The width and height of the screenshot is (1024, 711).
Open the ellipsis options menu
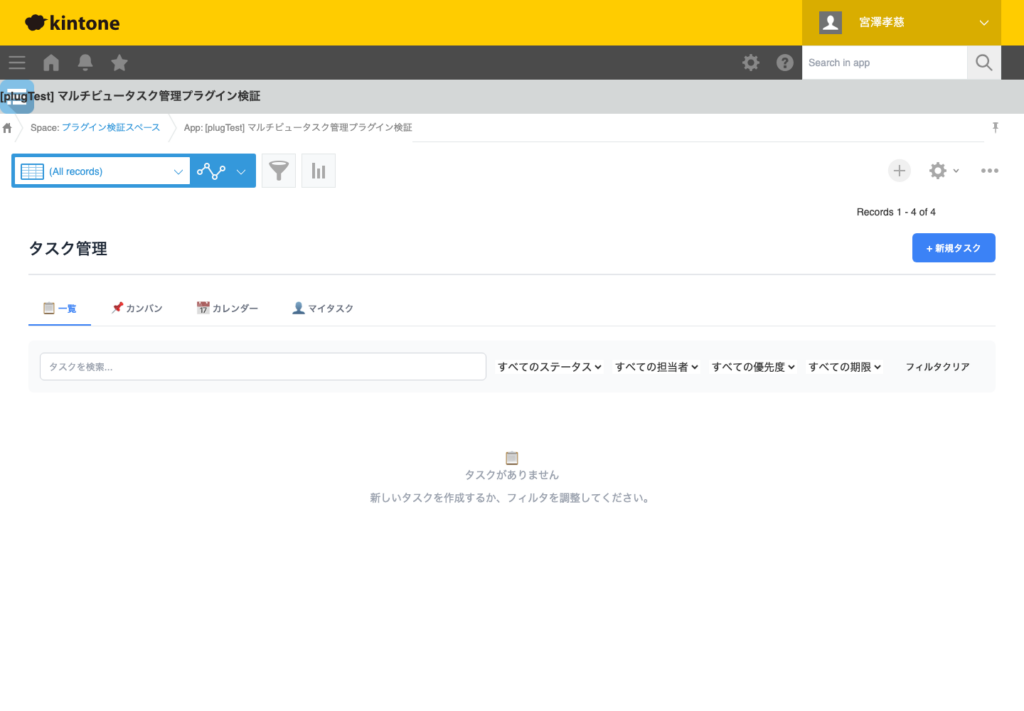(x=989, y=170)
